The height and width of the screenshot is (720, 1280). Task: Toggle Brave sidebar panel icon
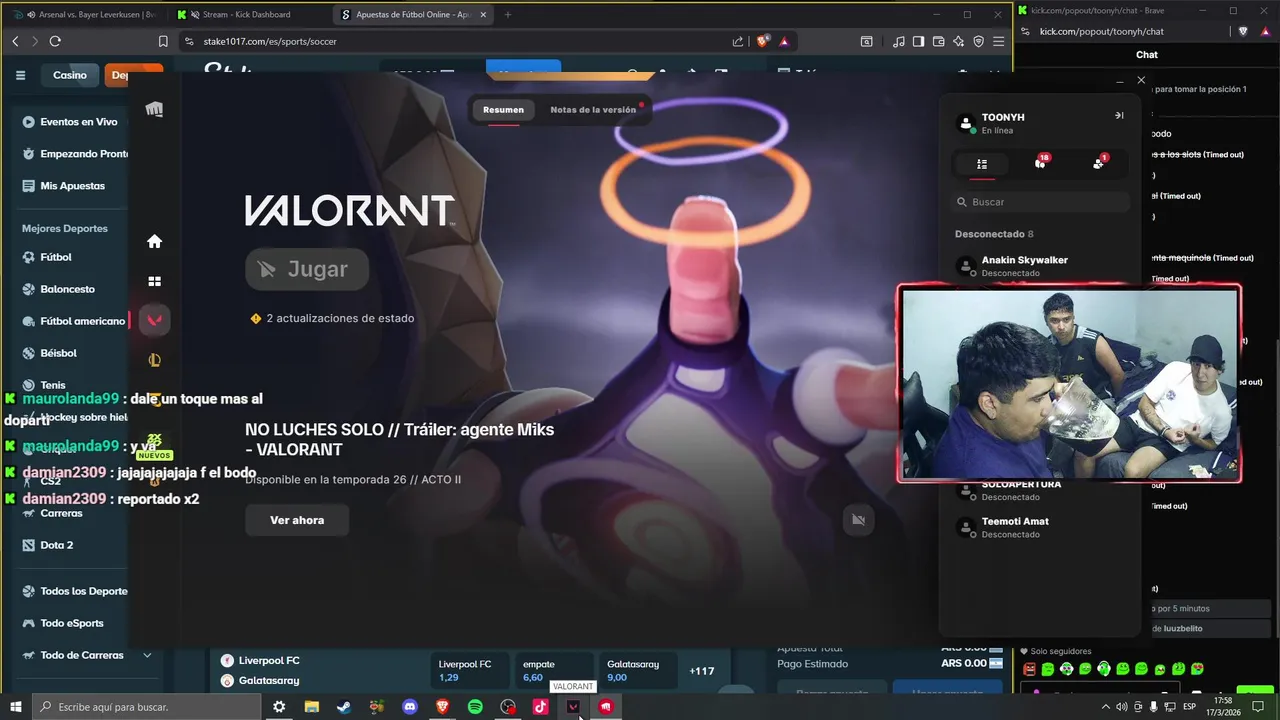(x=918, y=41)
